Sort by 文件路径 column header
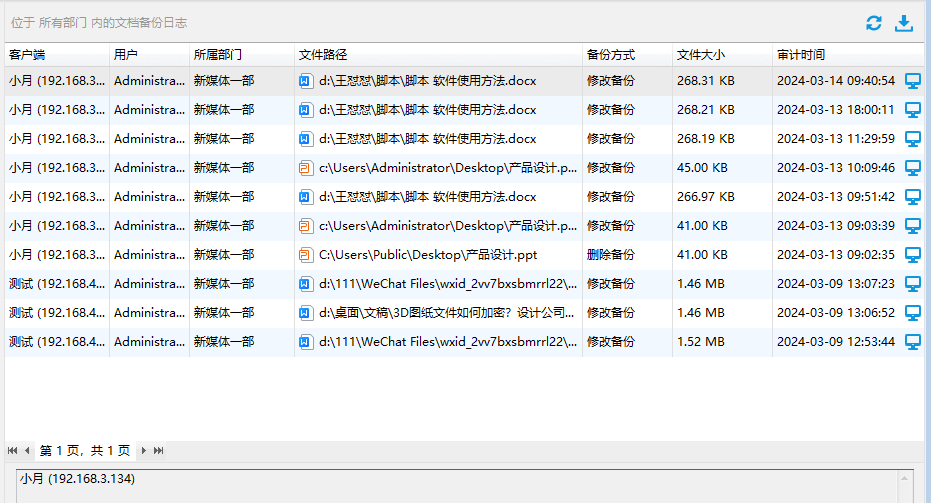This screenshot has width=931, height=503. [439, 55]
